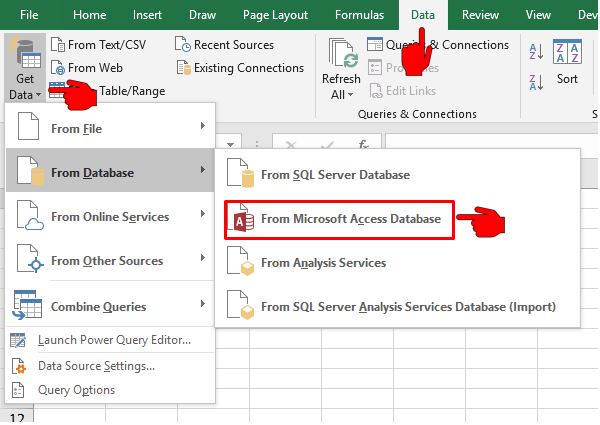Click the SQL Server Database icon
600x425 pixels.
click(x=240, y=173)
